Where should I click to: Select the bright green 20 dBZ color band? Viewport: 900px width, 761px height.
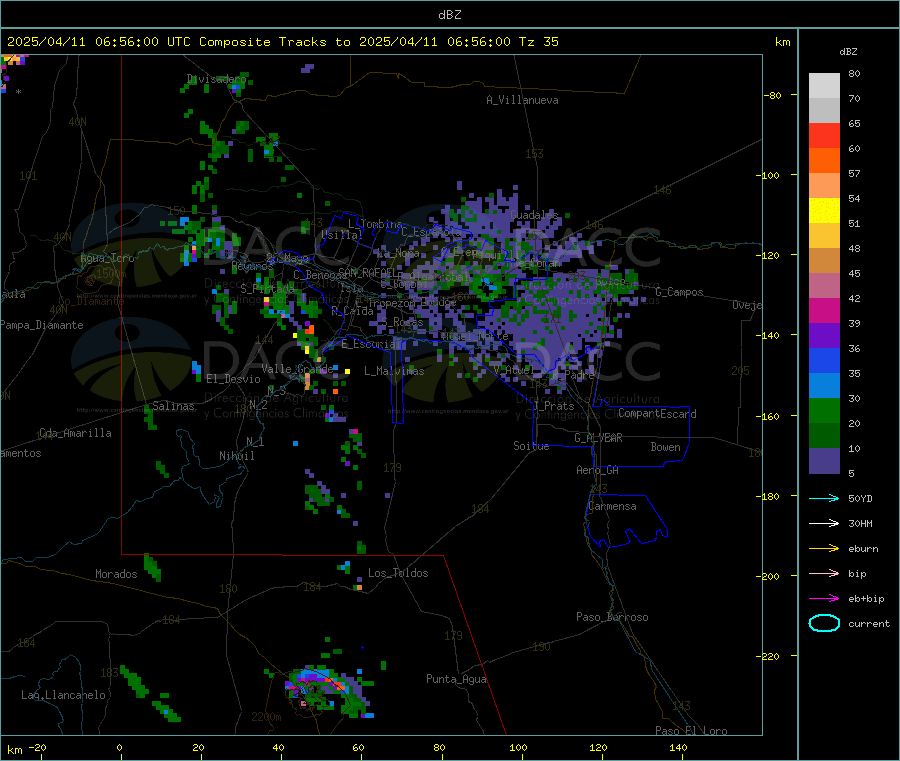click(x=824, y=410)
